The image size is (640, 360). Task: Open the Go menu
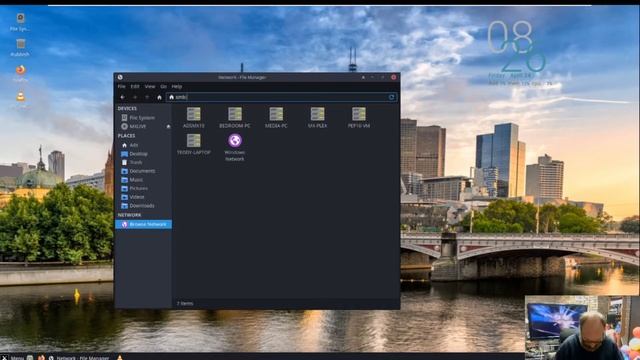click(163, 87)
